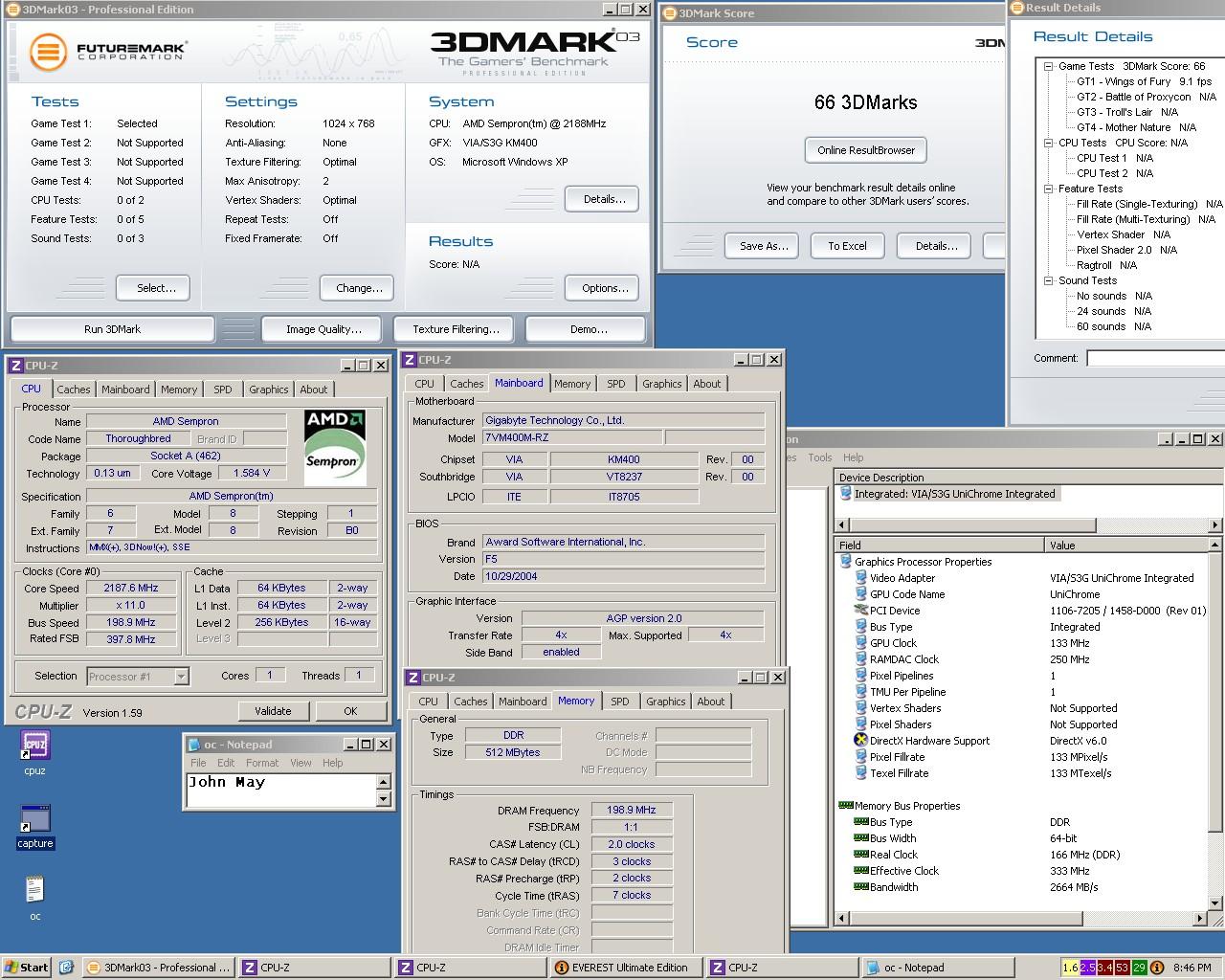This screenshot has width=1225, height=980.
Task: Click the Demo button in 3DMark
Action: coord(588,329)
